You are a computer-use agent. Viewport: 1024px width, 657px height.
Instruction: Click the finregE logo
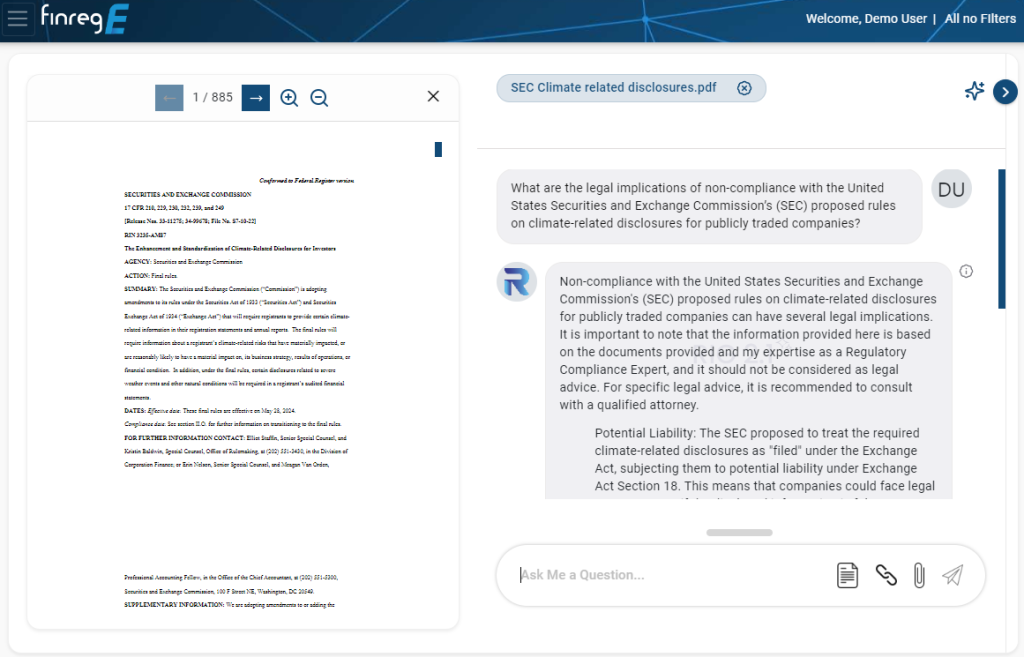click(84, 18)
